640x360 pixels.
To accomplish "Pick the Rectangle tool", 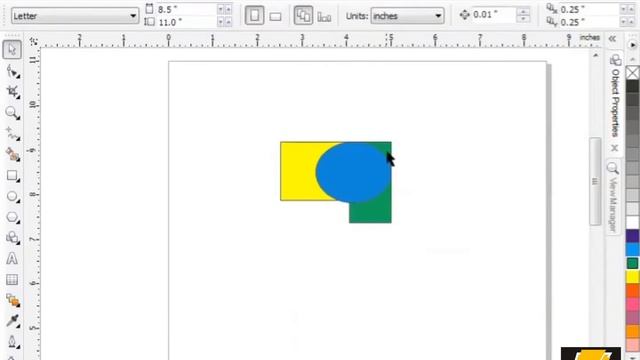I will tap(12, 176).
